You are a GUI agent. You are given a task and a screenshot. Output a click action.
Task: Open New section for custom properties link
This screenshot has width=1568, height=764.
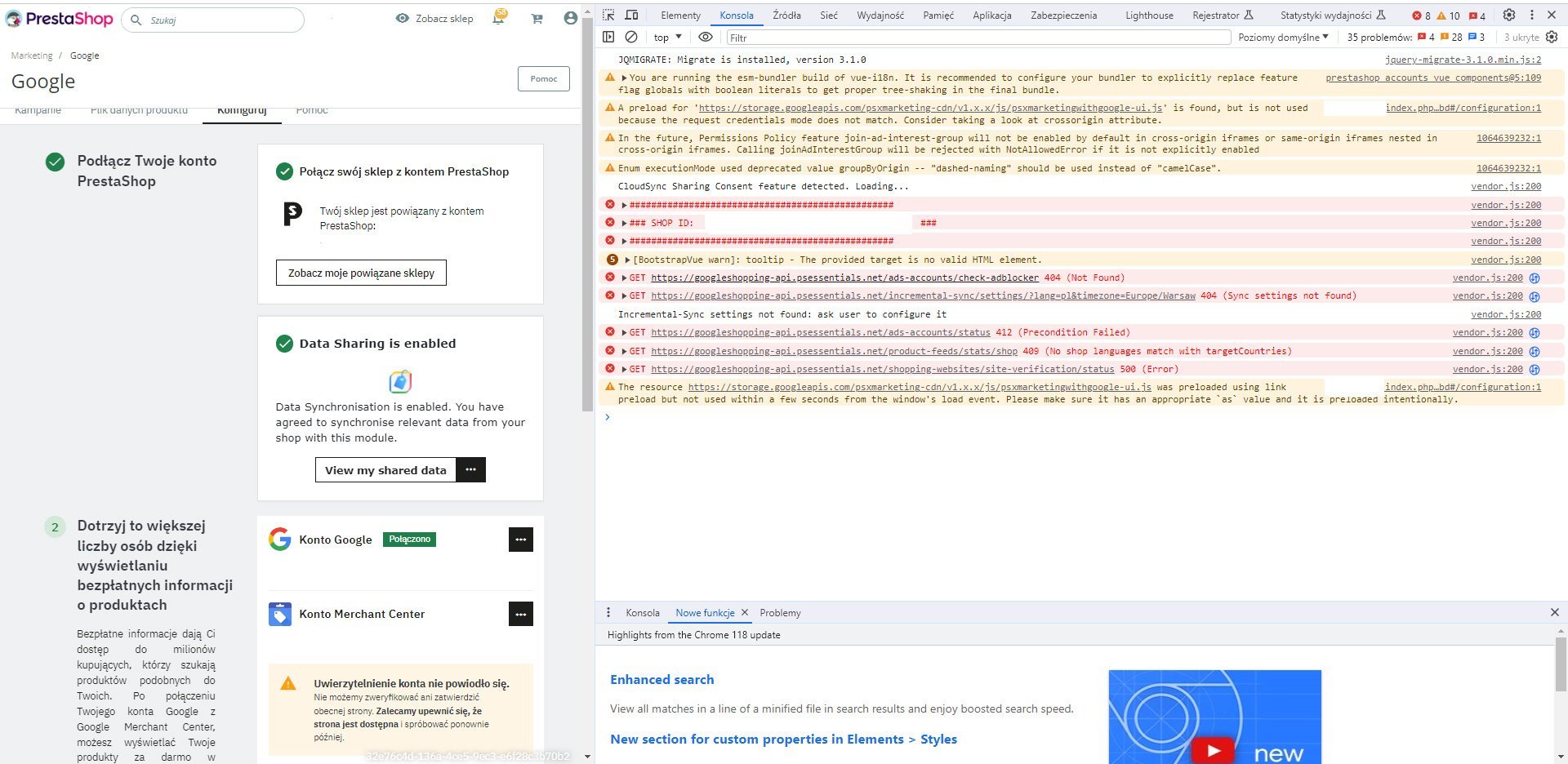coord(783,739)
